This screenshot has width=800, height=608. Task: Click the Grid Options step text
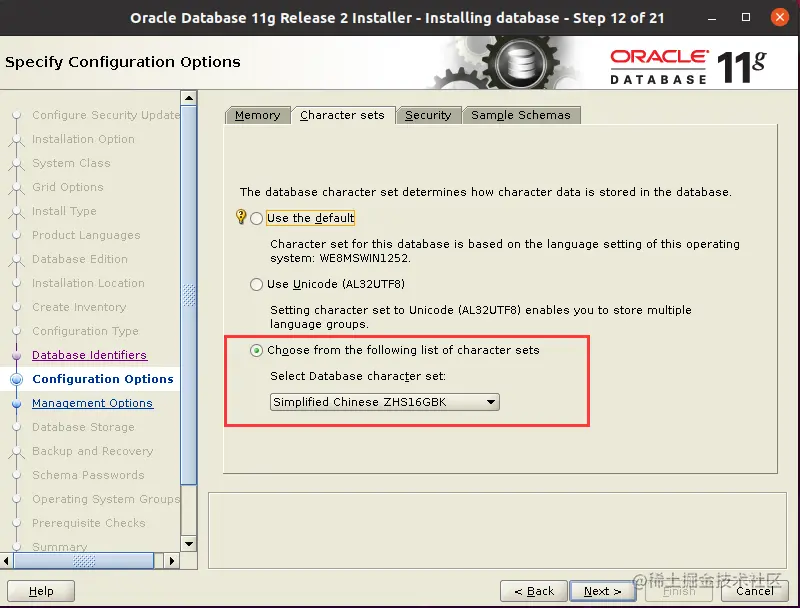[x=68, y=187]
